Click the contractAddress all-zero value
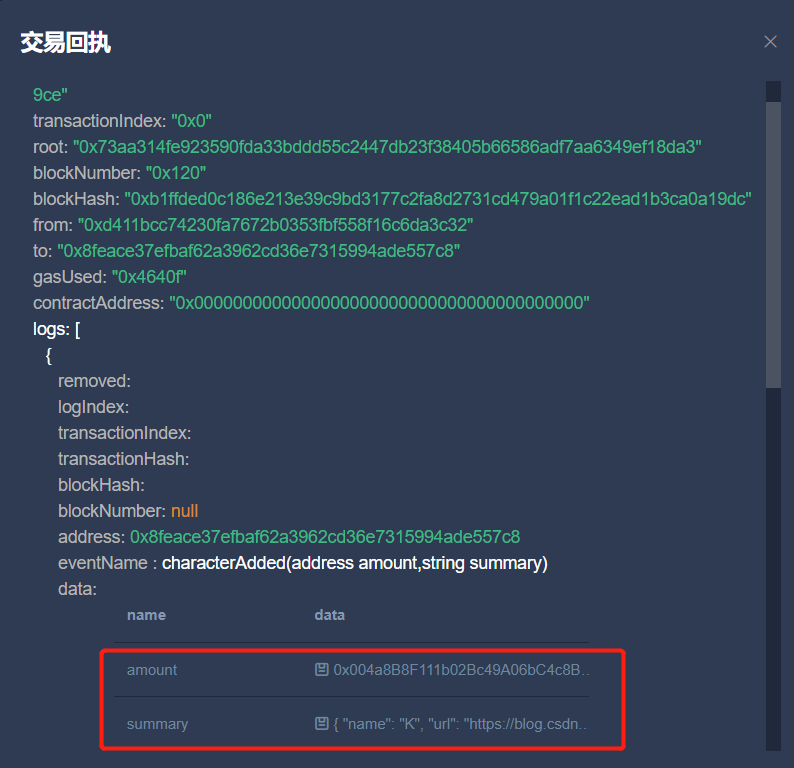Viewport: 794px width, 768px height. [379, 303]
